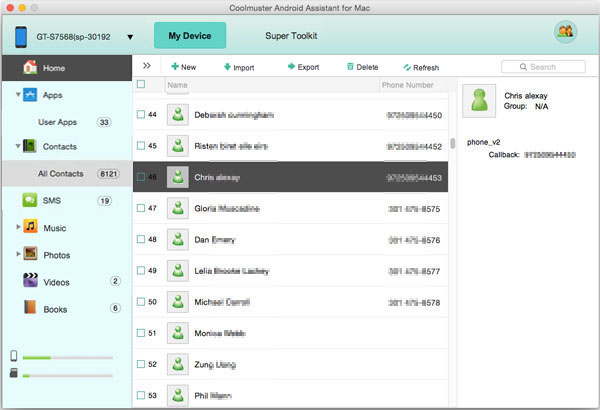
Task: Collapse the Apps tree section
Action: 19,95
